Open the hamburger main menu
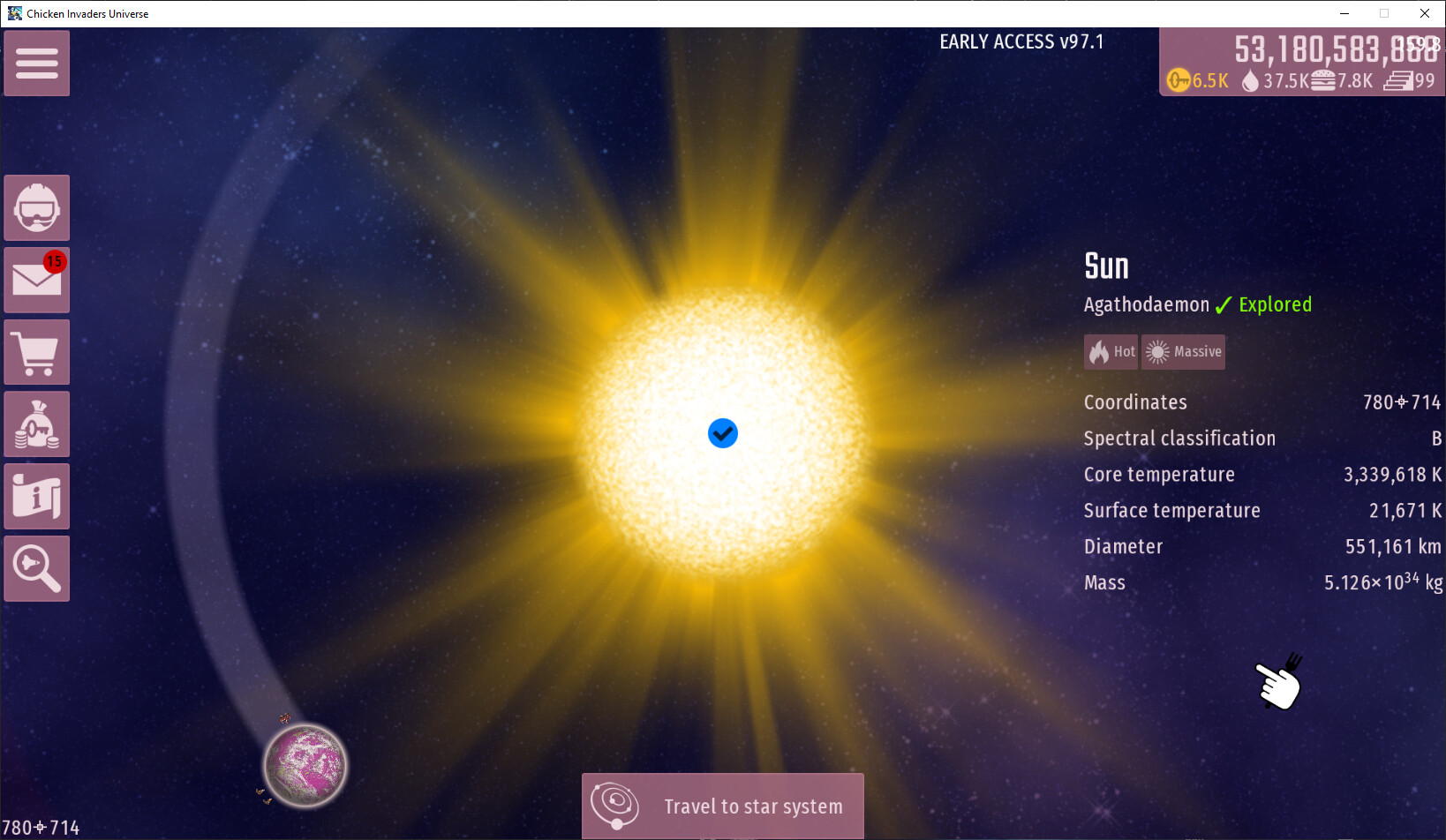This screenshot has height=840, width=1446. point(37,64)
